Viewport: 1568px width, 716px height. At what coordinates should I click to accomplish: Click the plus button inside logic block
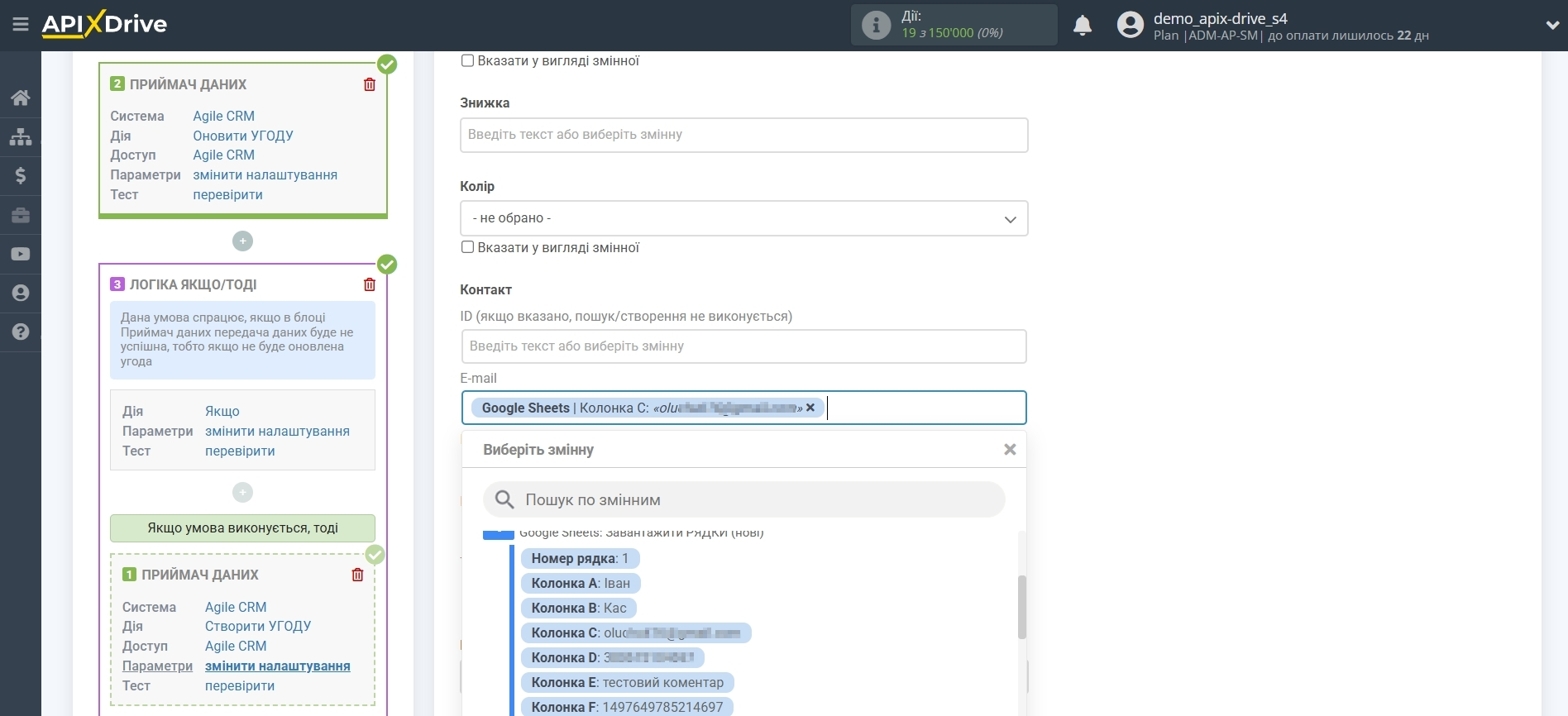242,493
